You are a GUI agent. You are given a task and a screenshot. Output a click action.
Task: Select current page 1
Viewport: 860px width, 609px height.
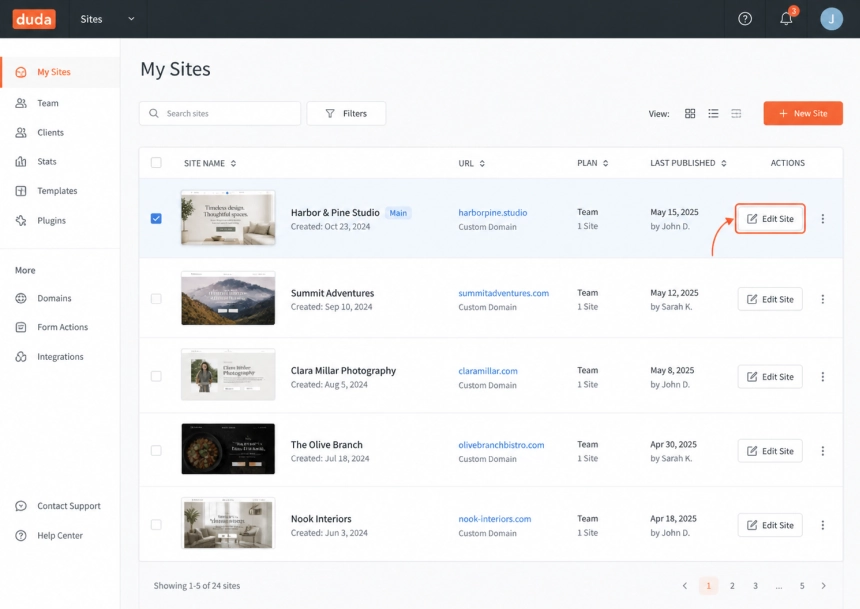(x=709, y=585)
